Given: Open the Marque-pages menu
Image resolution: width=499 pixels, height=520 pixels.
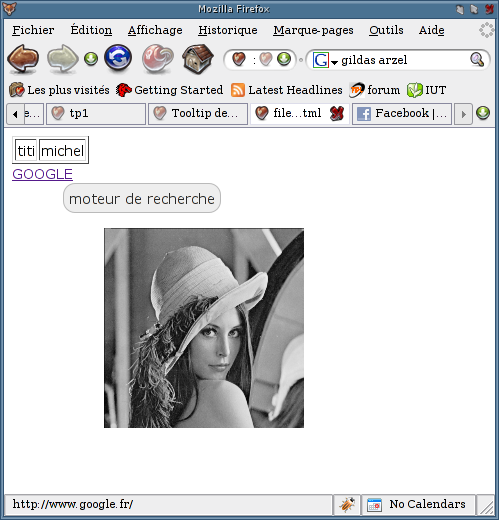Looking at the screenshot, I should [313, 30].
